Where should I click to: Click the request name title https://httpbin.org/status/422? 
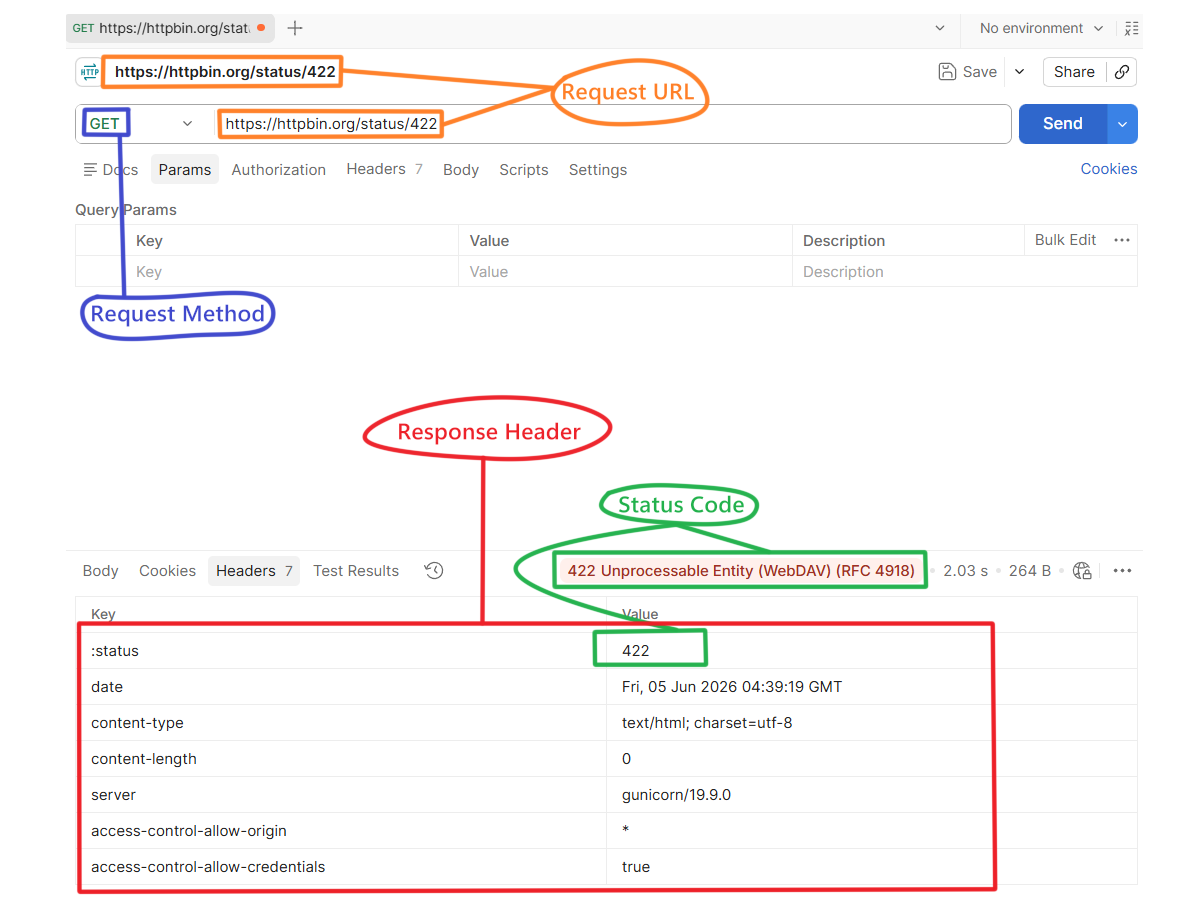click(x=225, y=72)
